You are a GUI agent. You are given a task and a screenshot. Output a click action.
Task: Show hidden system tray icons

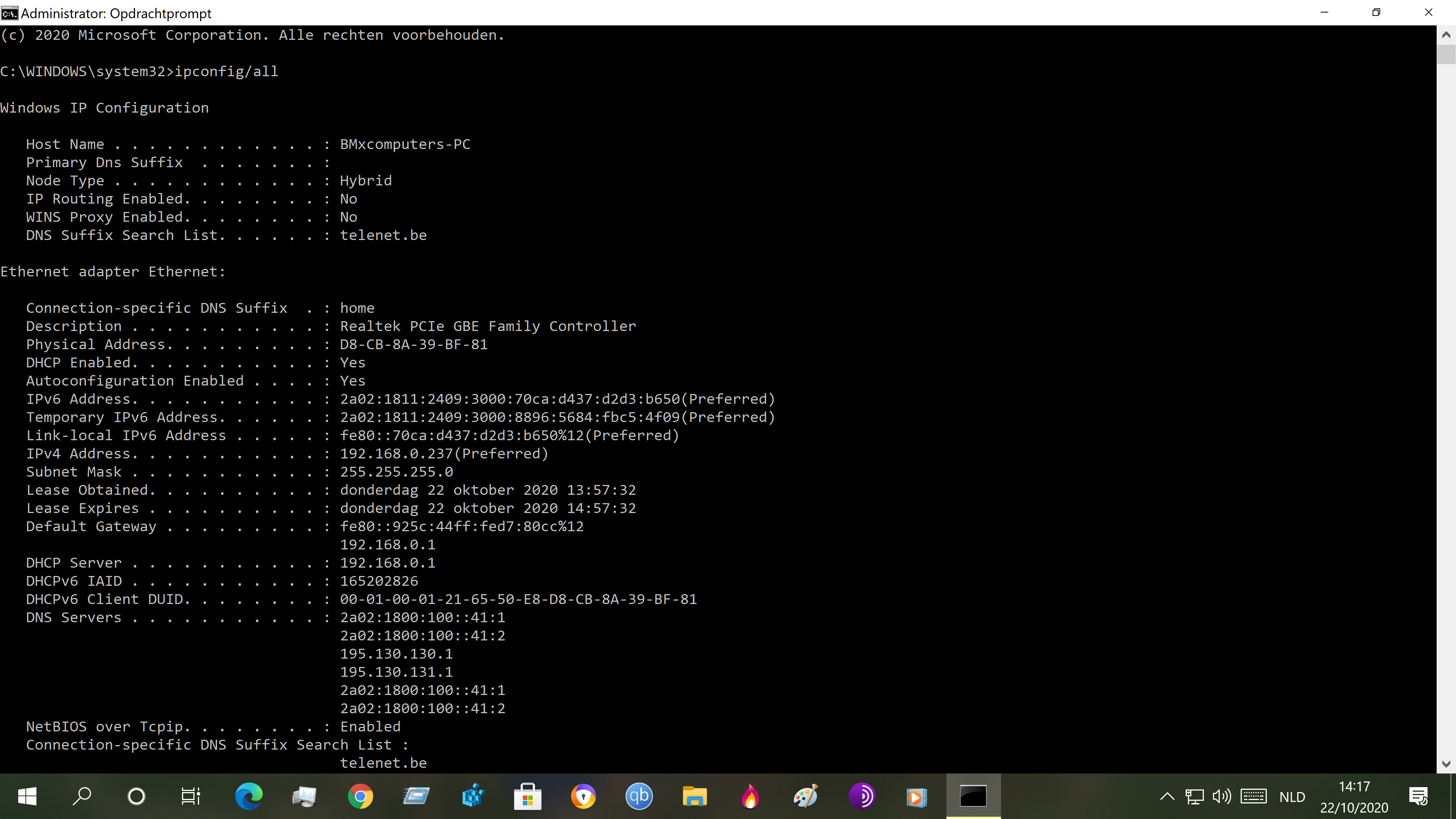pos(1167,796)
